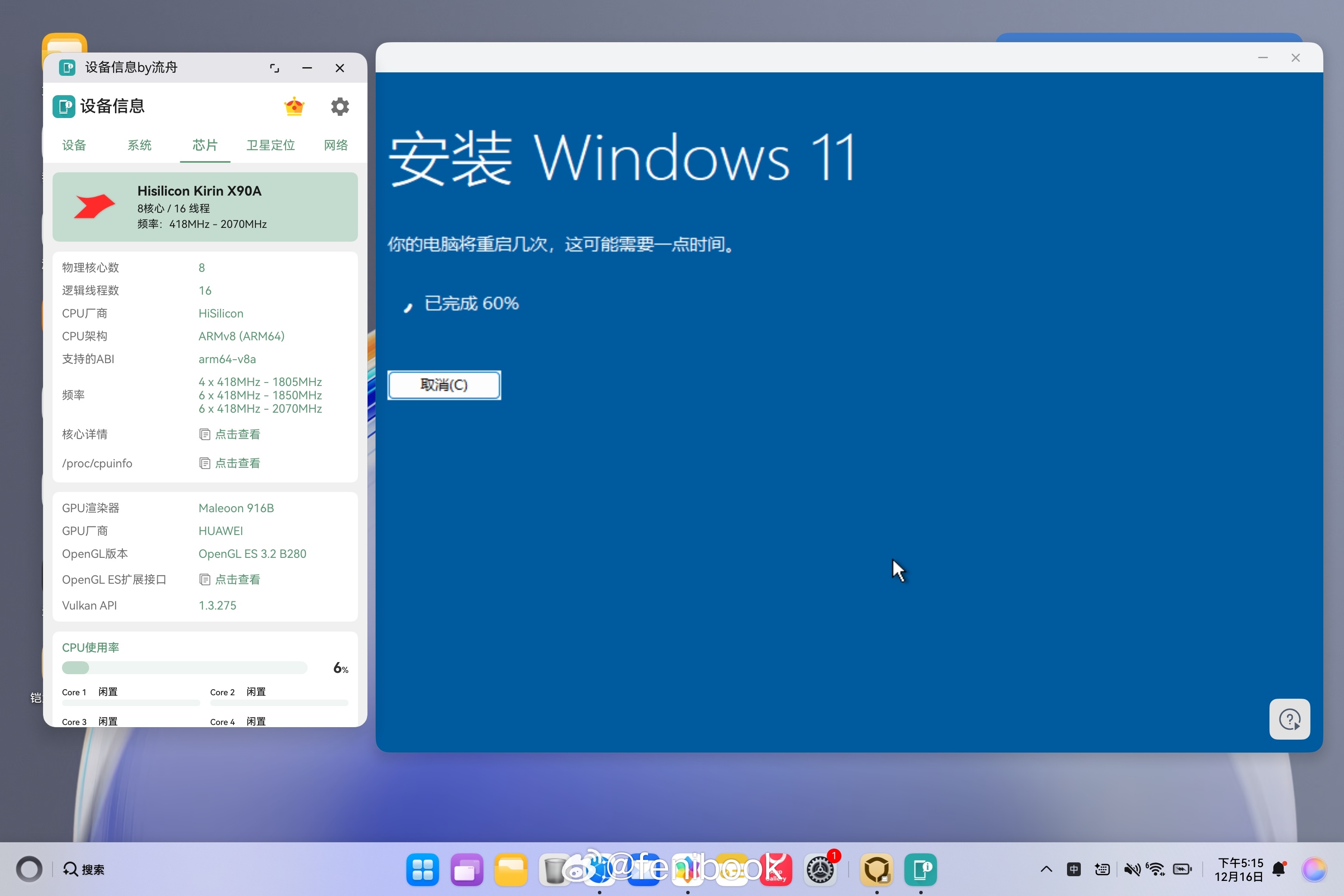Image resolution: width=1344 pixels, height=896 pixels.
Task: Click the help question mark button
Action: pyautogui.click(x=1289, y=719)
